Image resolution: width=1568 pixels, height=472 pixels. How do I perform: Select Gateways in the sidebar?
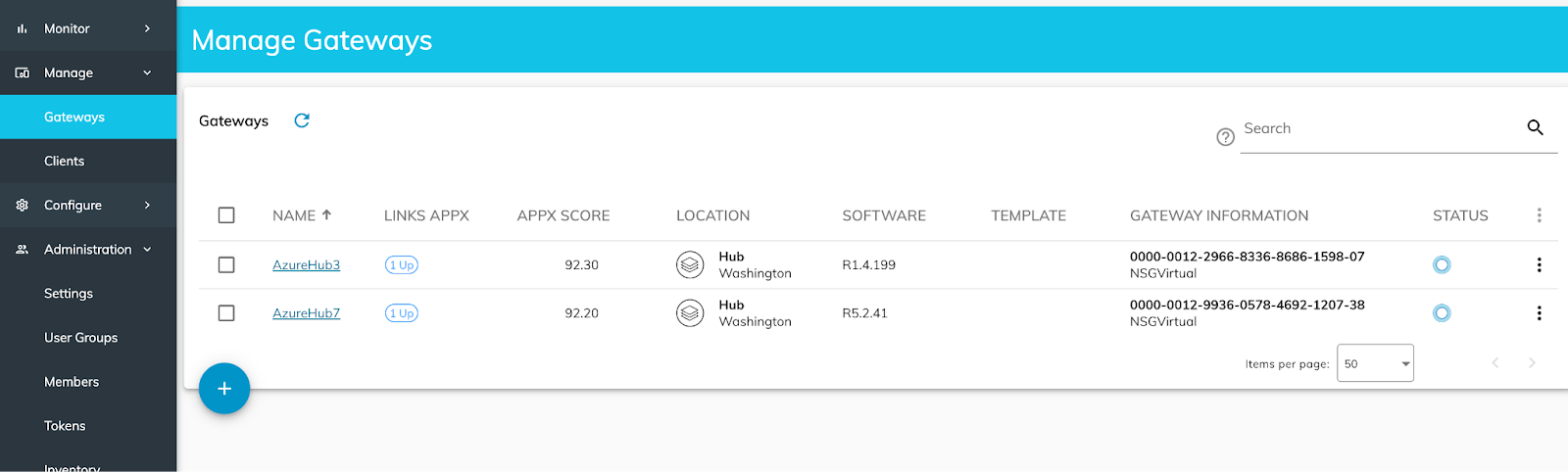[88, 117]
